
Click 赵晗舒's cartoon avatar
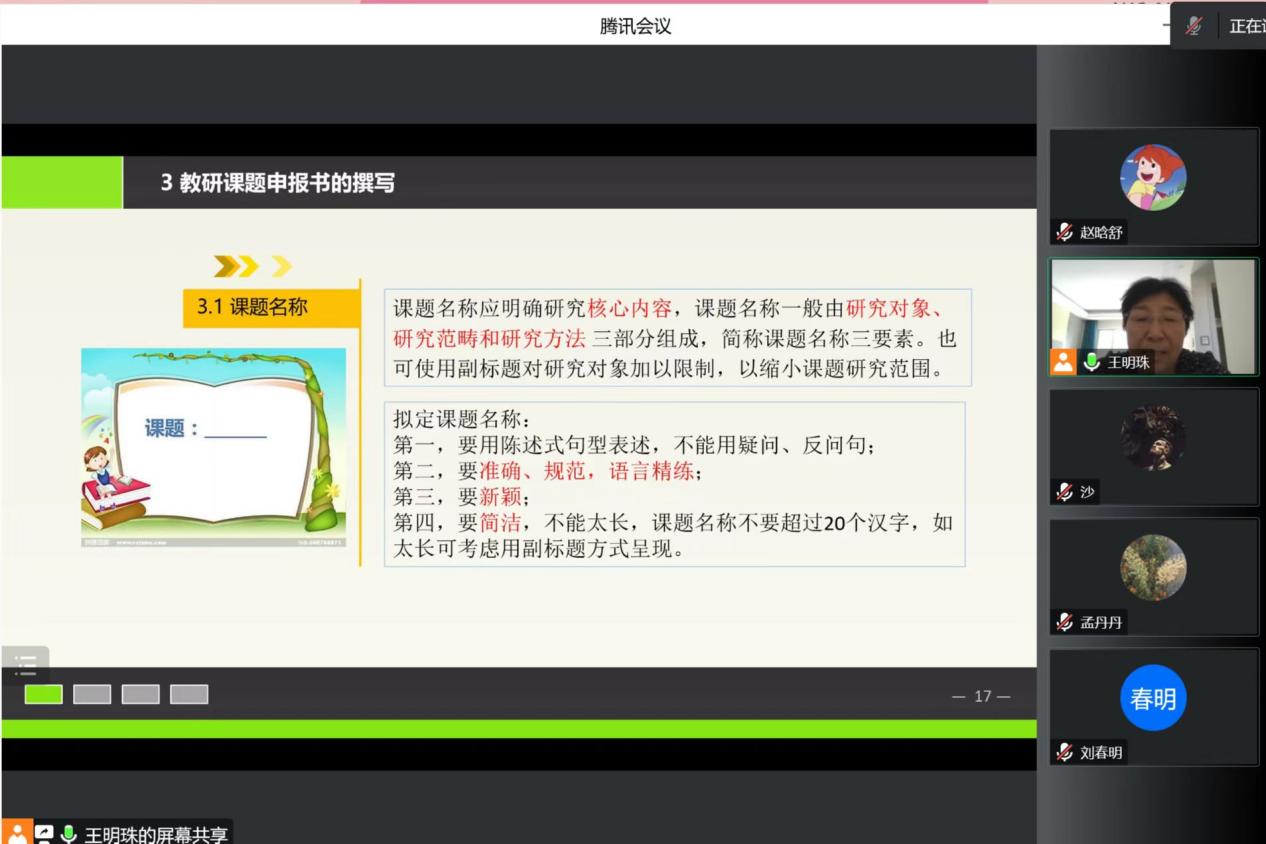(x=1153, y=177)
